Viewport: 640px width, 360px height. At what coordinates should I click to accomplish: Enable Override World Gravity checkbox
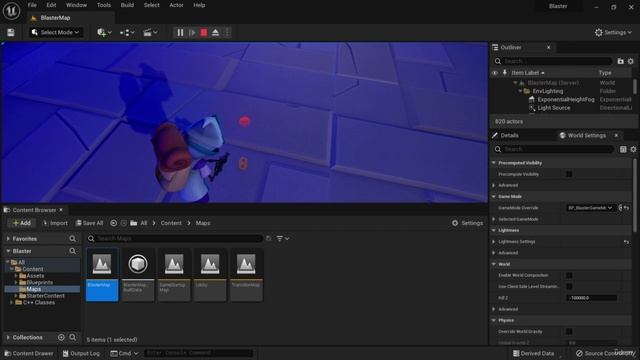pos(569,331)
